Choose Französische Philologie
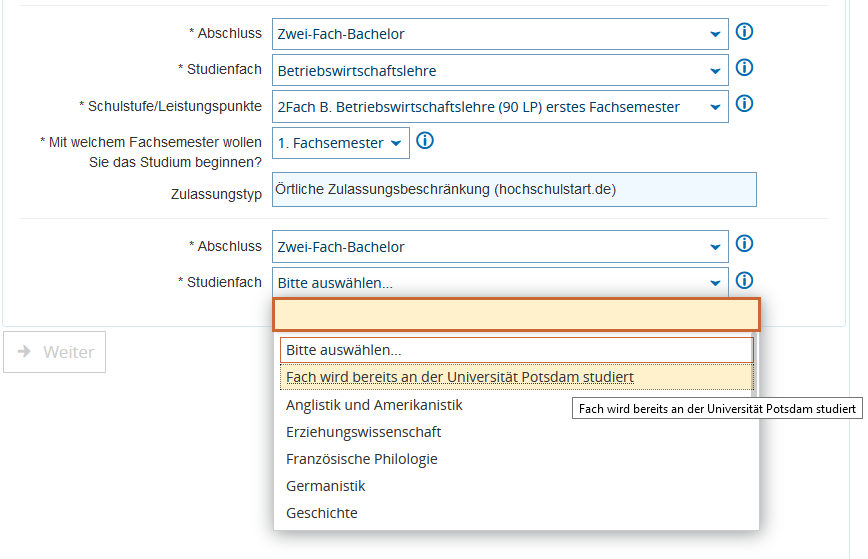 click(x=516, y=459)
